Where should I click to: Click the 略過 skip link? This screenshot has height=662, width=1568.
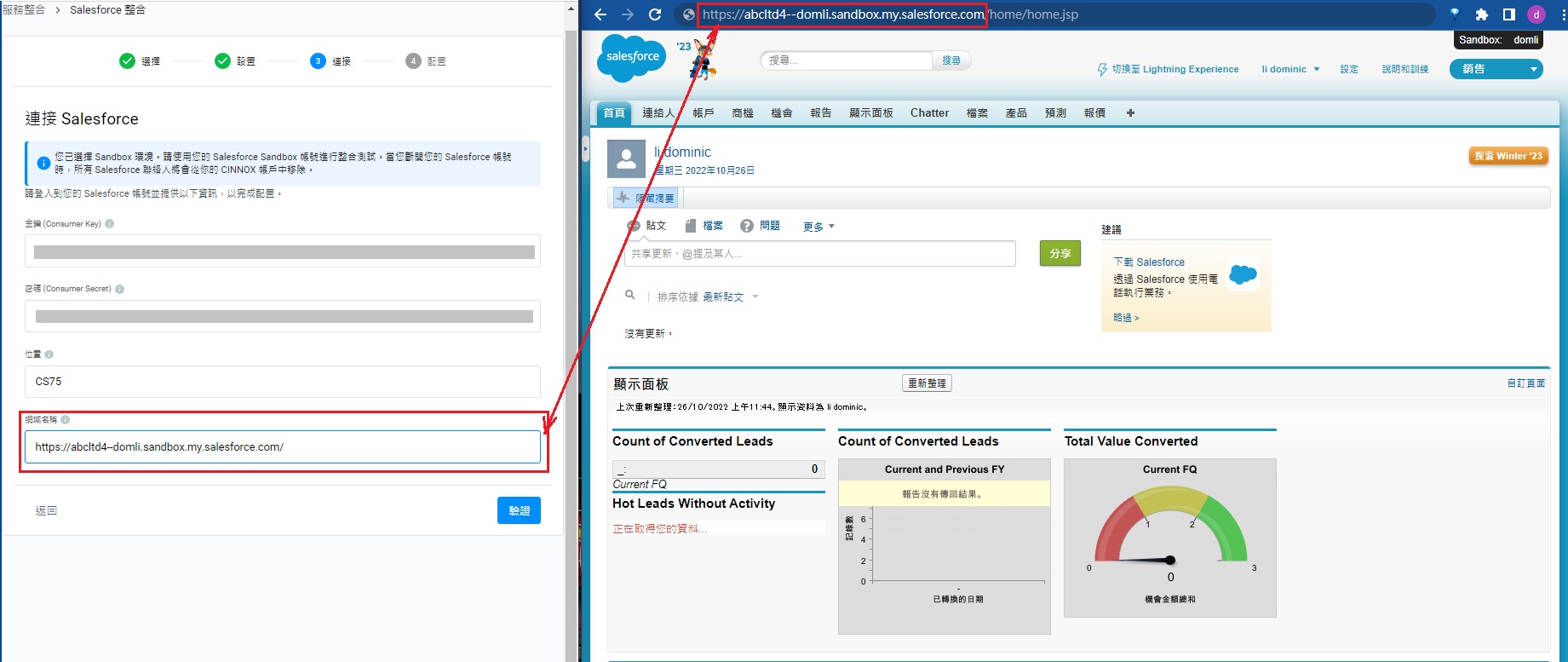pyautogui.click(x=1126, y=318)
